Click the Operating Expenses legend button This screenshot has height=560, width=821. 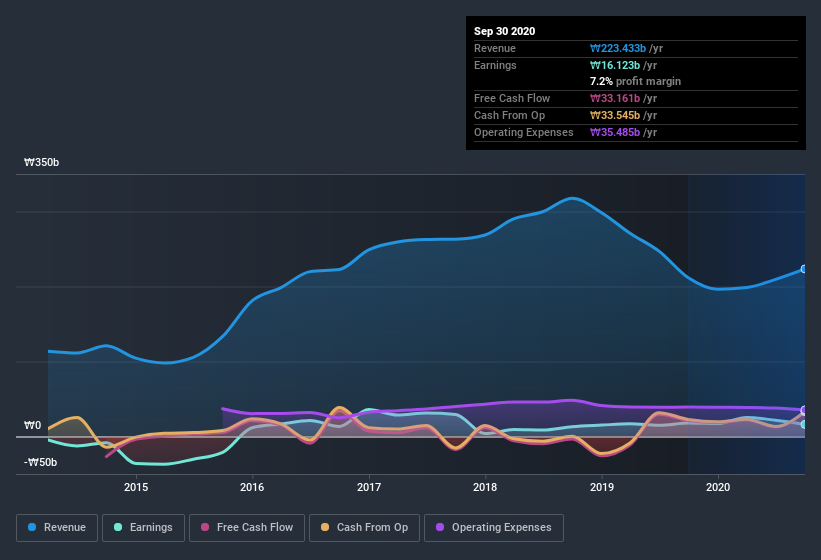tap(494, 527)
